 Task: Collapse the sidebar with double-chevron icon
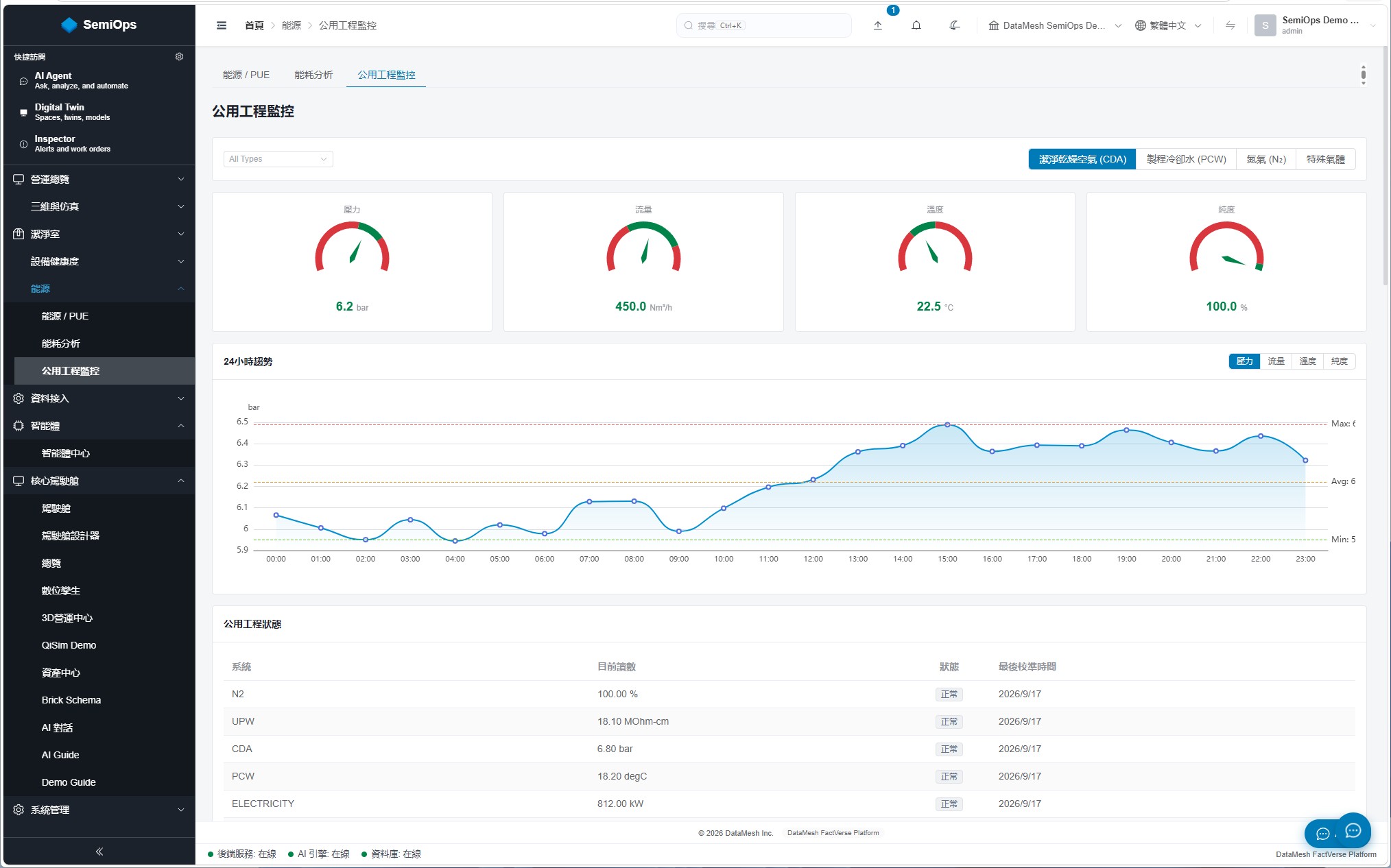[x=99, y=852]
